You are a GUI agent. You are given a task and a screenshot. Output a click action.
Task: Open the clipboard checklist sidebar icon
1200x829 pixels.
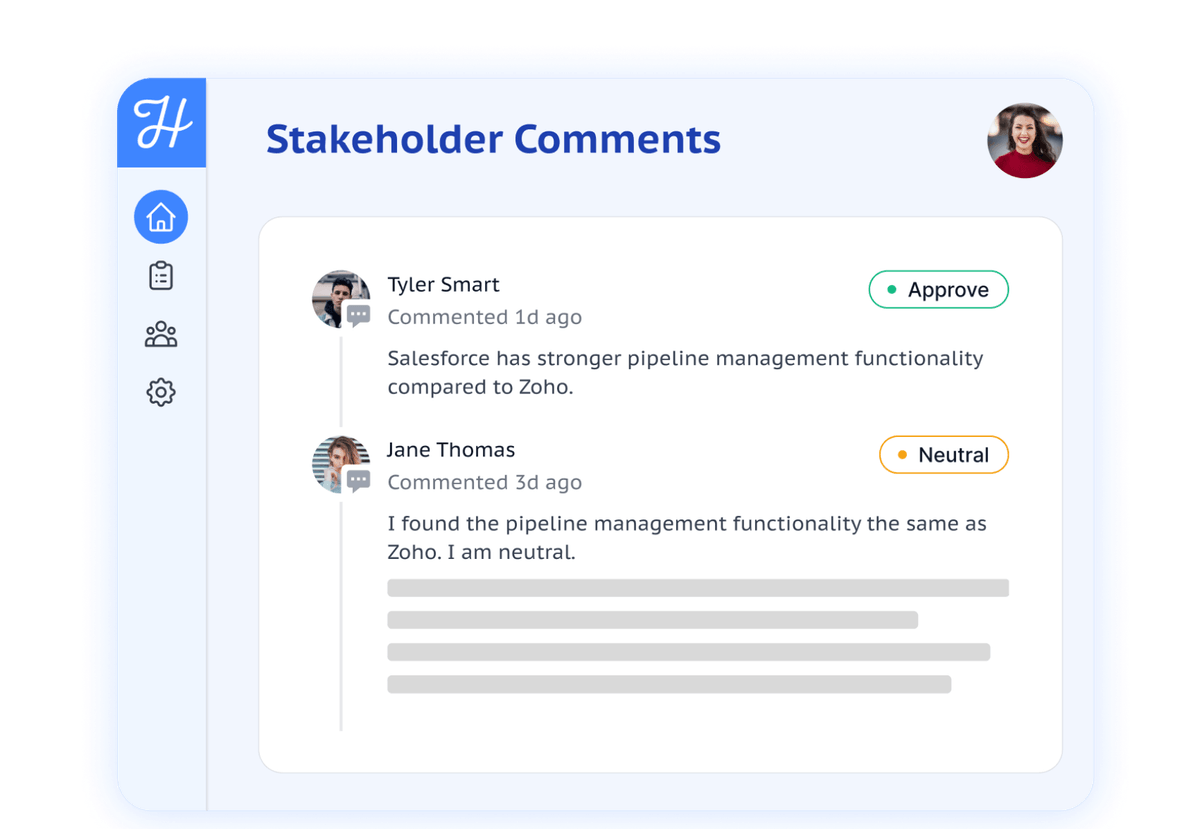tap(161, 276)
